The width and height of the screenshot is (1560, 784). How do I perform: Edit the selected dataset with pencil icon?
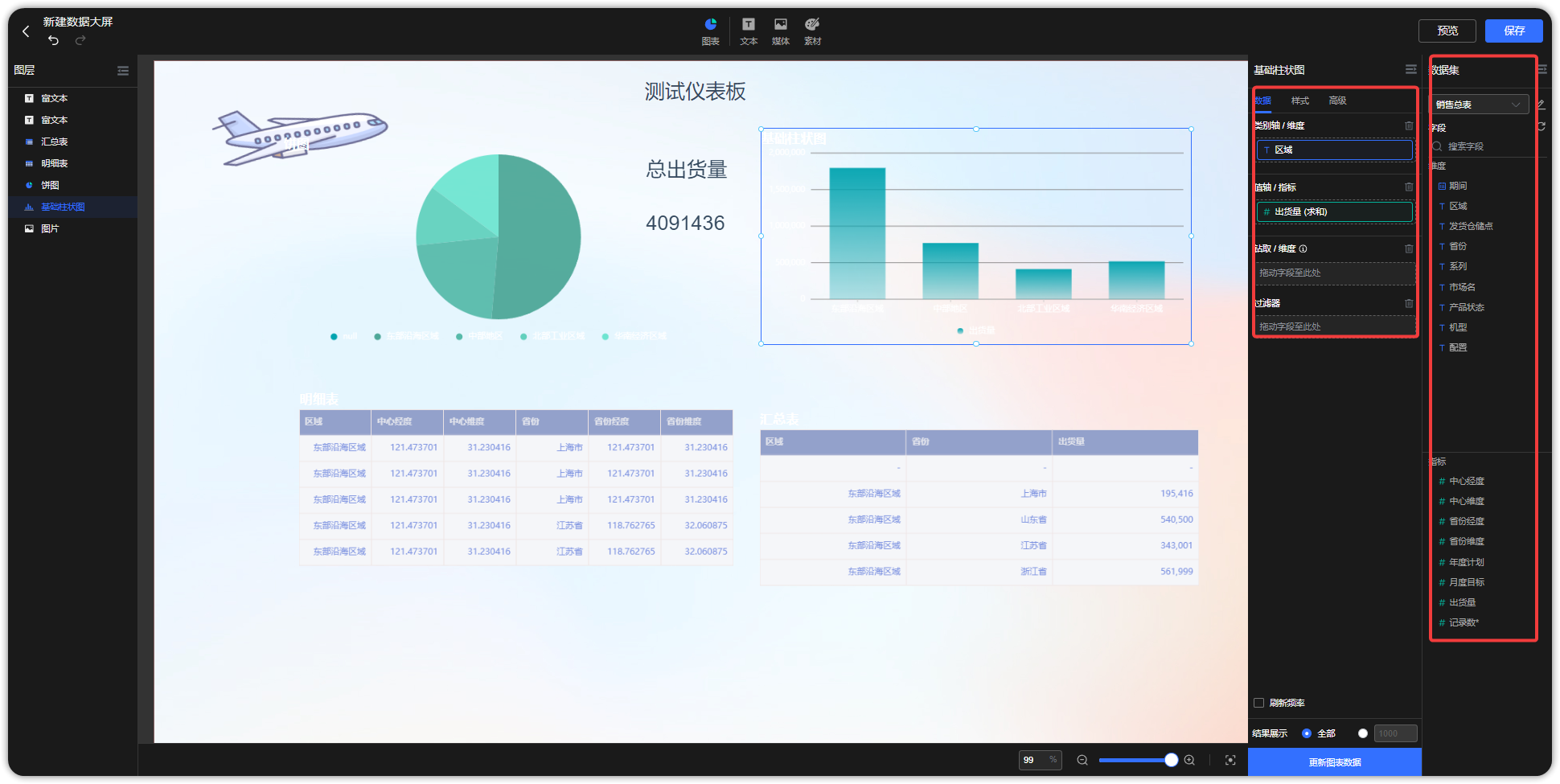click(1542, 105)
